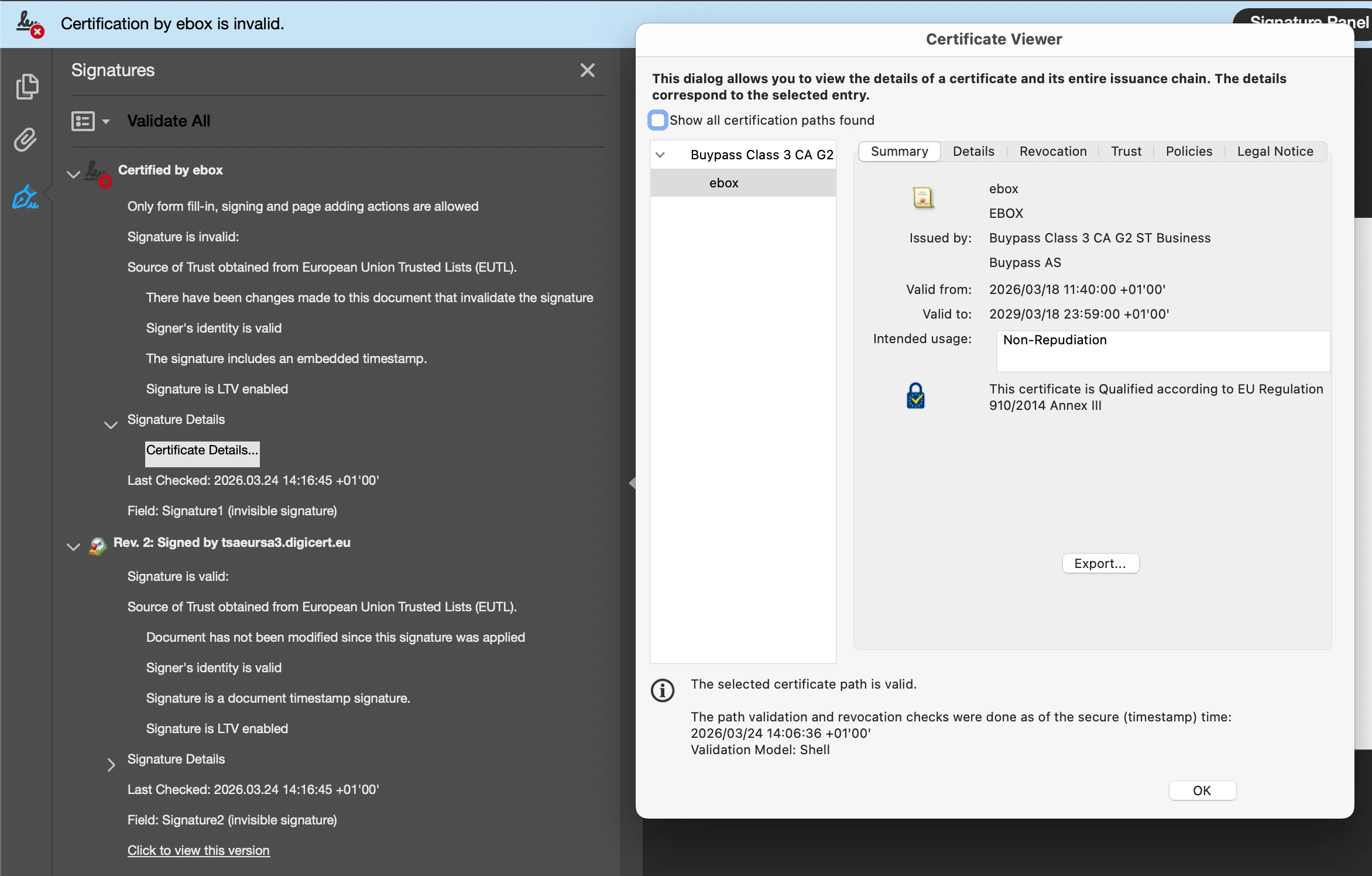Select the ebox certificate in chain list
The width and height of the screenshot is (1372, 876).
tap(723, 183)
